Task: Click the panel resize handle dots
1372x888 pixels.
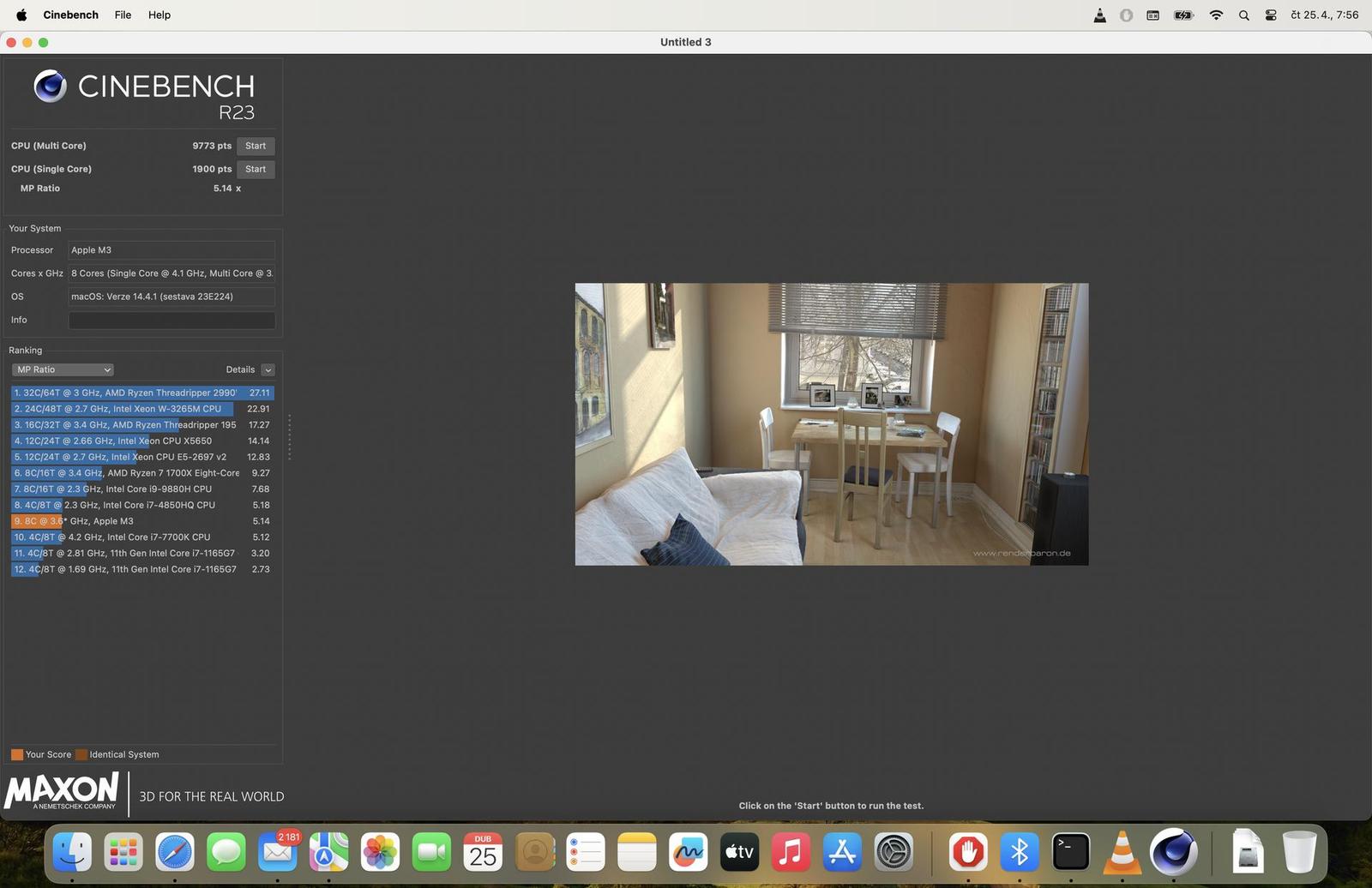Action: pos(289,437)
